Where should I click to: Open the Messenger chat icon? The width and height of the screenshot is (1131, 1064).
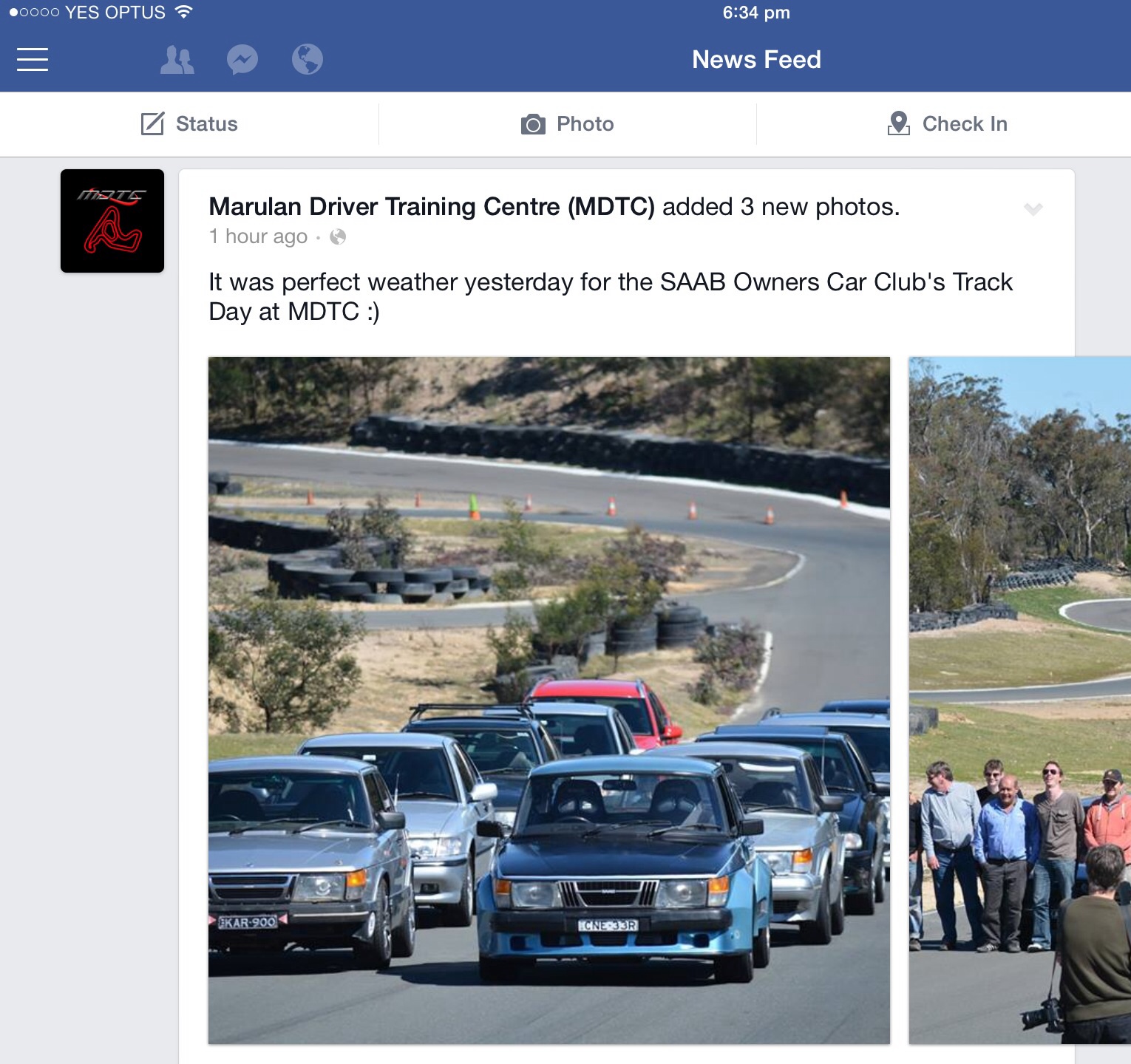[242, 60]
